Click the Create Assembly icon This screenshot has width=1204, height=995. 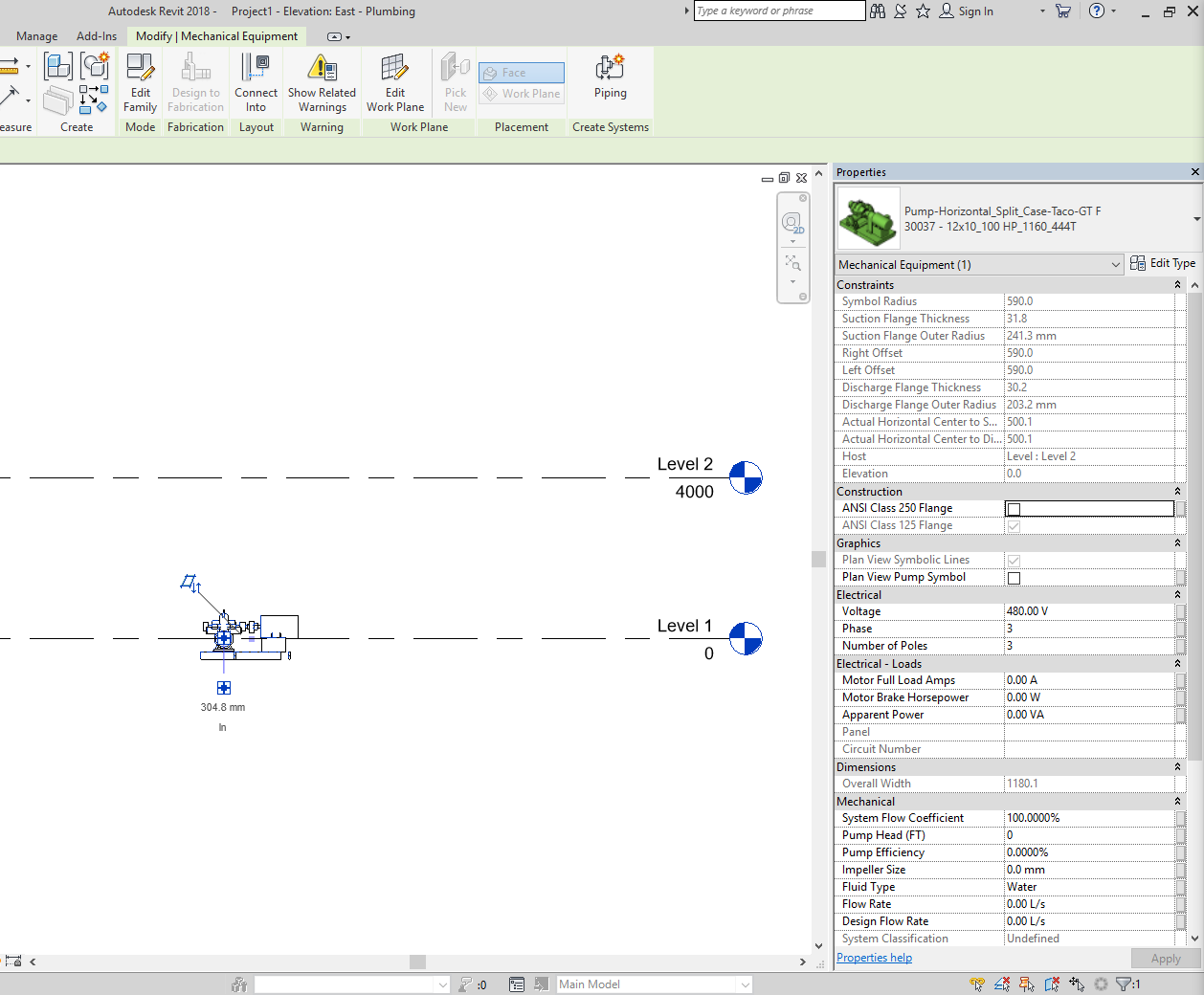(58, 66)
